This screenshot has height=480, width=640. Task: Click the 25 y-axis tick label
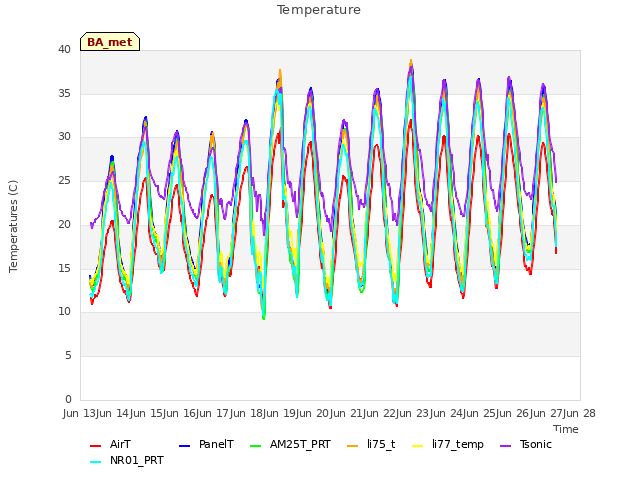point(64,180)
